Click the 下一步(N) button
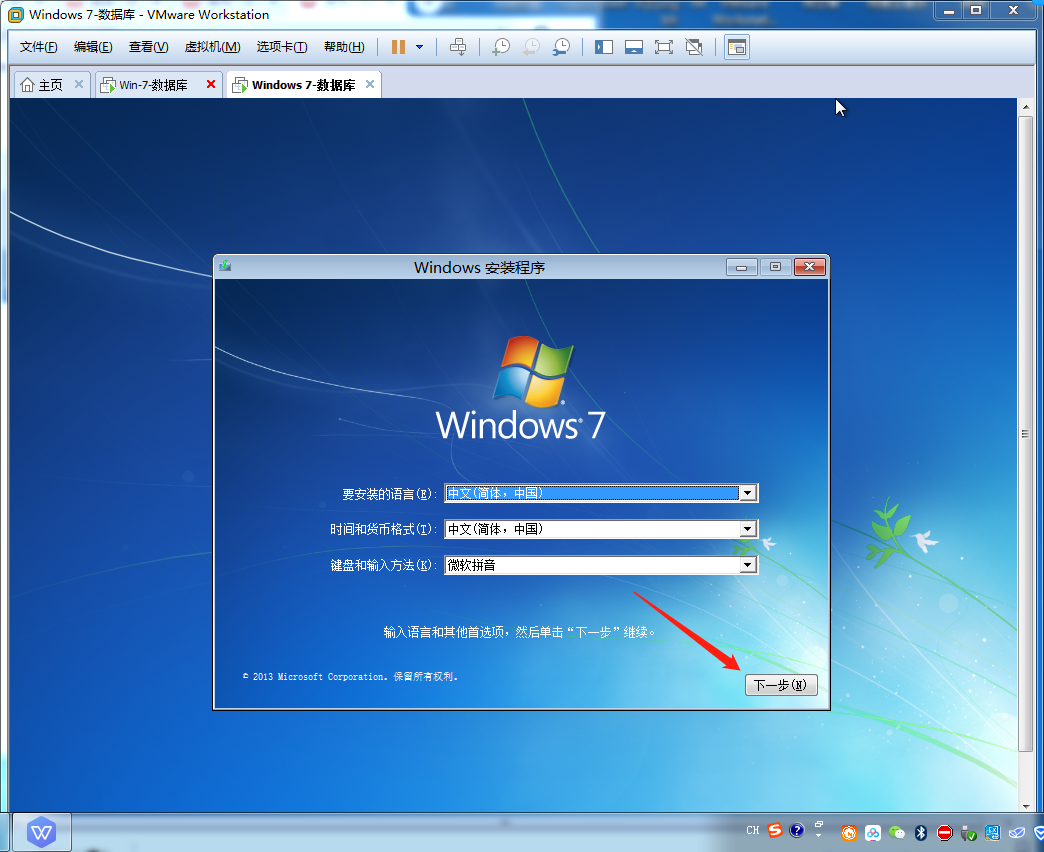Image resolution: width=1044 pixels, height=852 pixels. [x=781, y=685]
